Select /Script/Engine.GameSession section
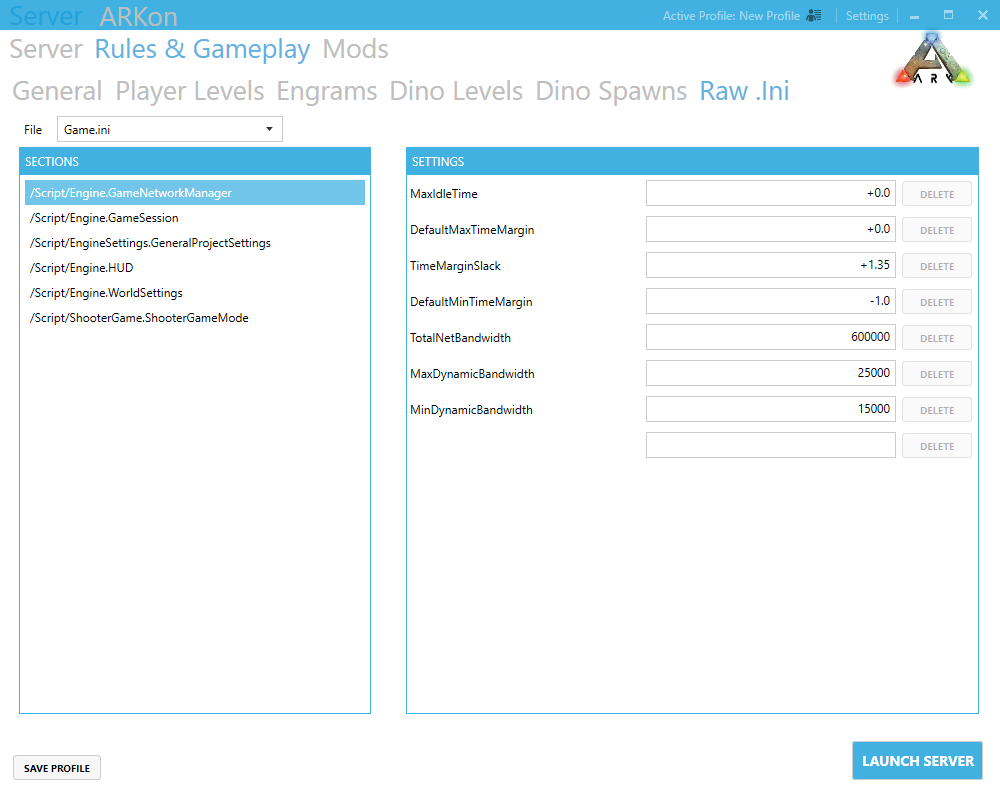The height and width of the screenshot is (790, 1000). (x=104, y=218)
